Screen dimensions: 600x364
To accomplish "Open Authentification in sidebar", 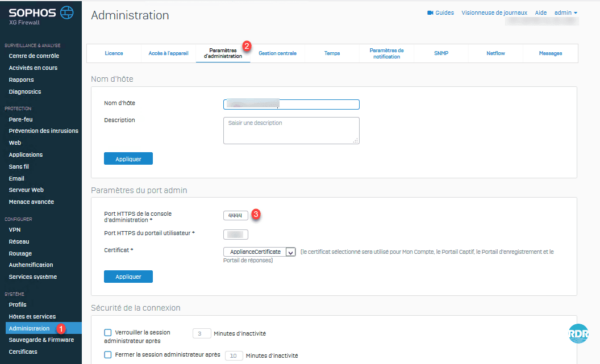I will (31, 265).
